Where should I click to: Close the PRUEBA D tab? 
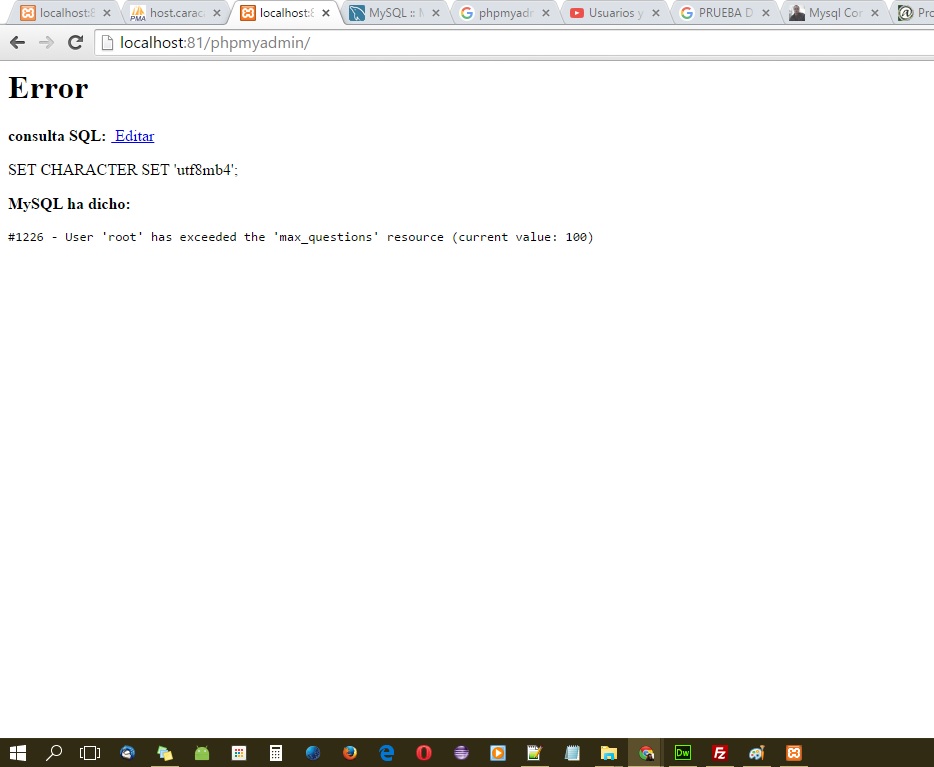[766, 13]
